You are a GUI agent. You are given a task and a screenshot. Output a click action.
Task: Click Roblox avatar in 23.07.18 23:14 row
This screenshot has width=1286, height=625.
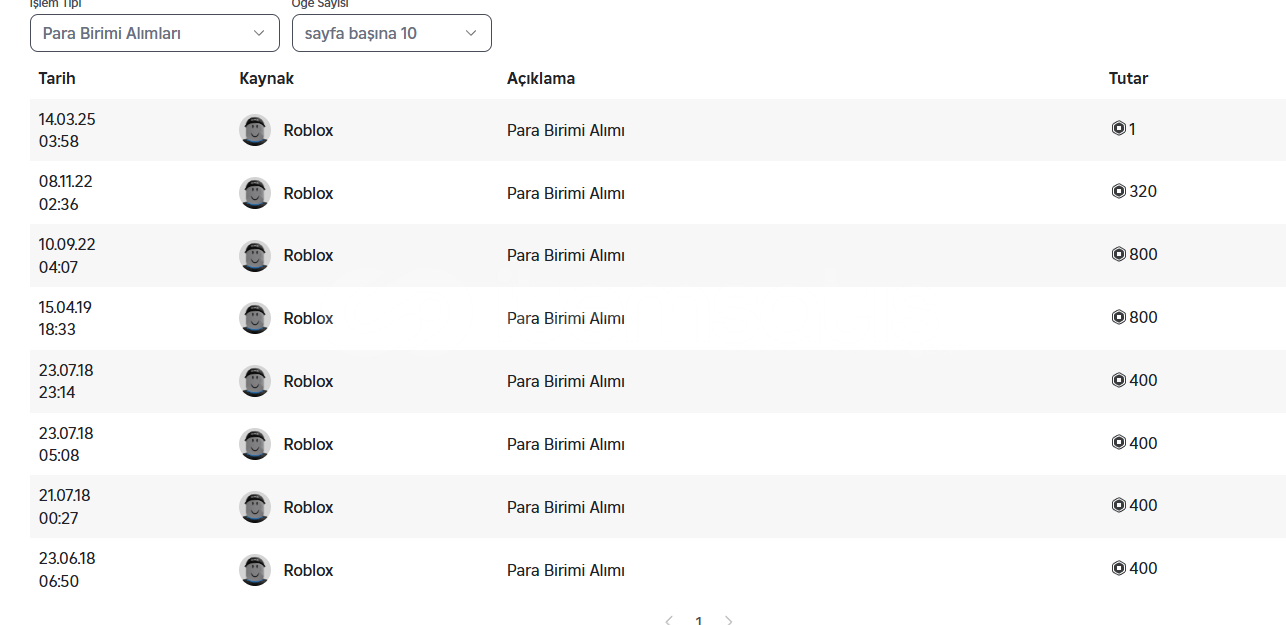[255, 381]
